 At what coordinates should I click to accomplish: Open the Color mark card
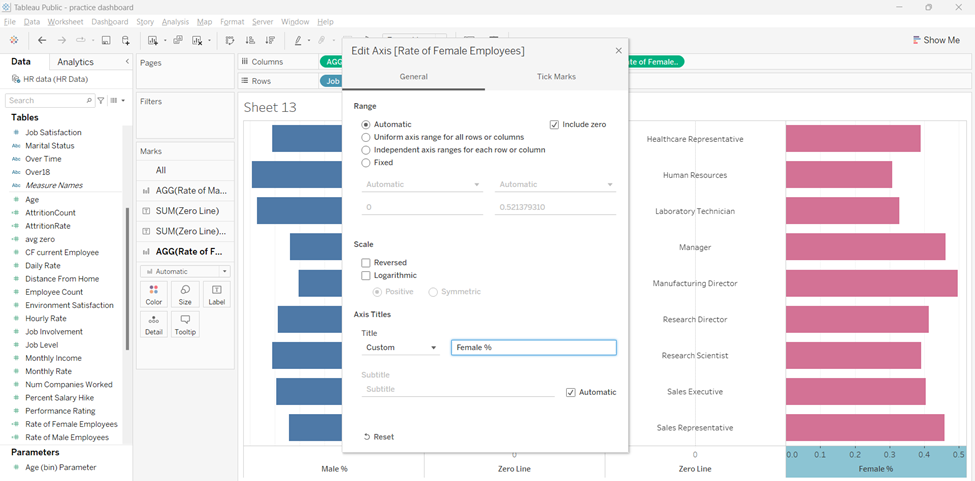(x=153, y=294)
